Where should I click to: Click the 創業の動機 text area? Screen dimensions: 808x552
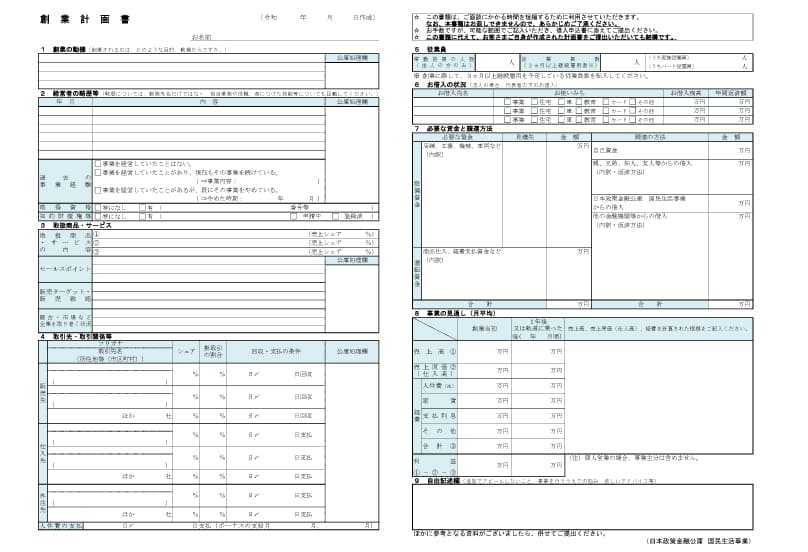(x=180, y=70)
